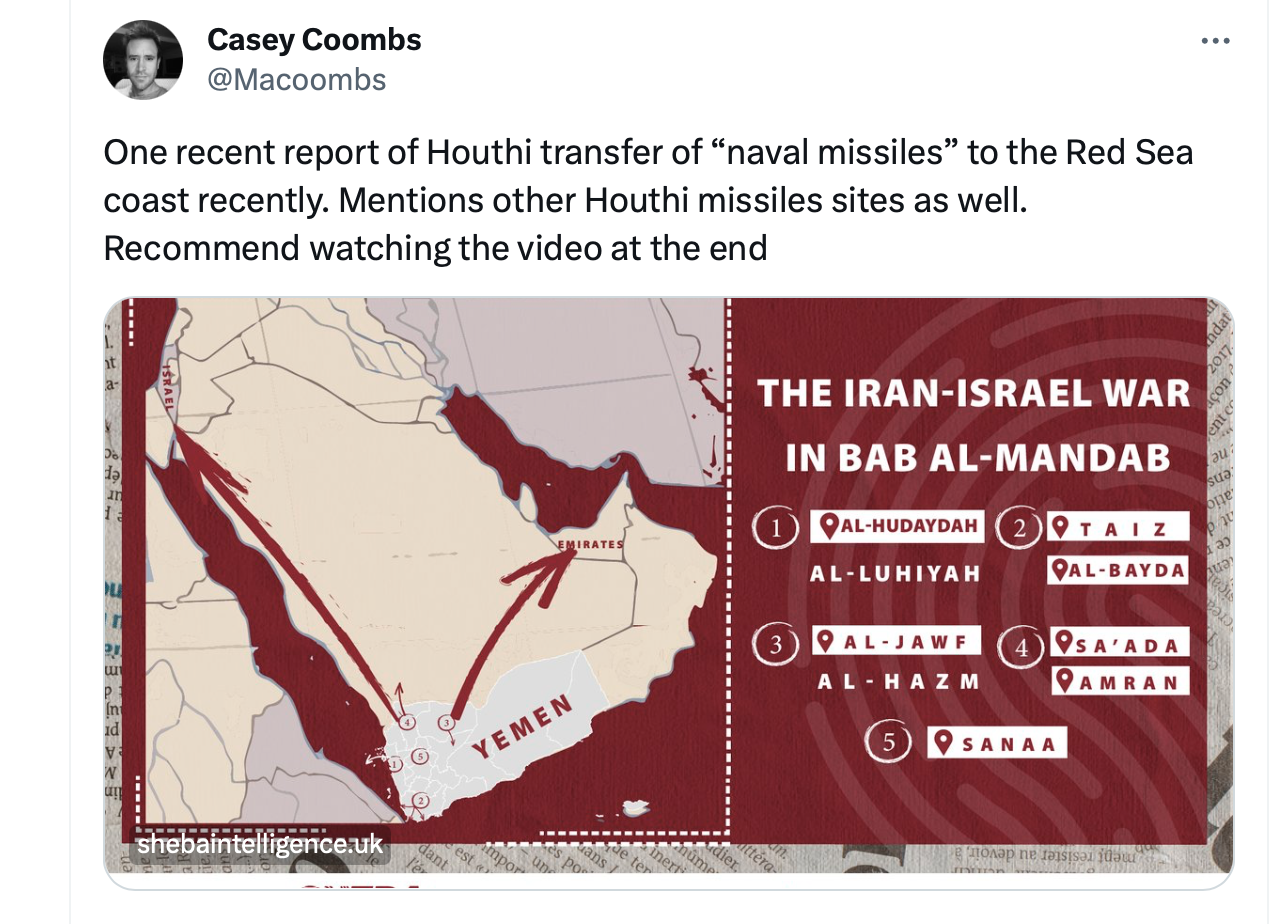Click circled number 1 beside Al-Hudaydah
The height and width of the screenshot is (924, 1288).
point(775,529)
